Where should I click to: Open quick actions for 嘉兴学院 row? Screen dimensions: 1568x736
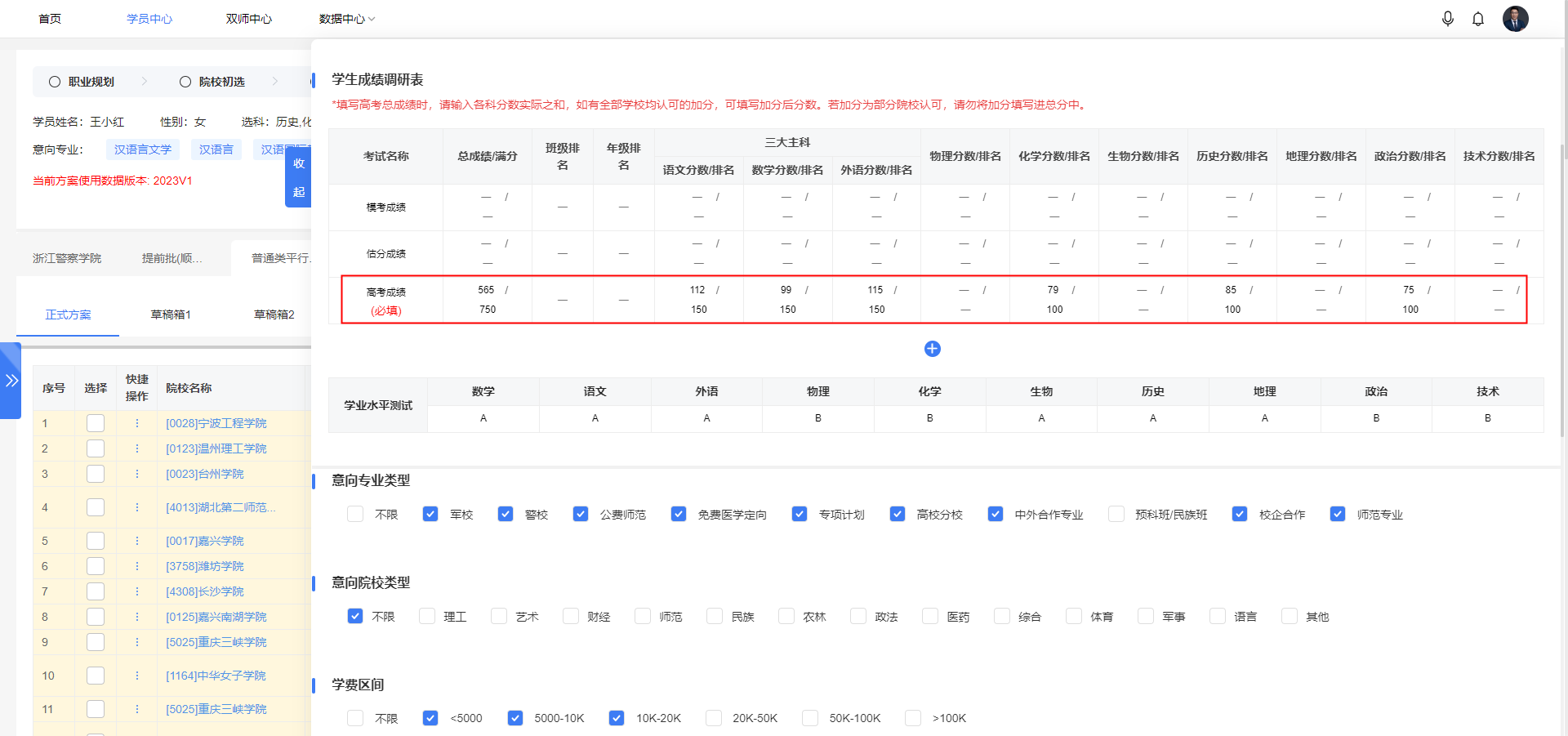point(137,540)
